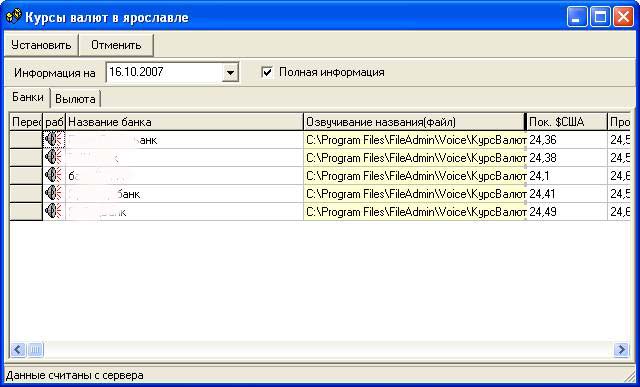Click the Озвучивание названия(файл) column header
The width and height of the screenshot is (640, 387).
414,122
